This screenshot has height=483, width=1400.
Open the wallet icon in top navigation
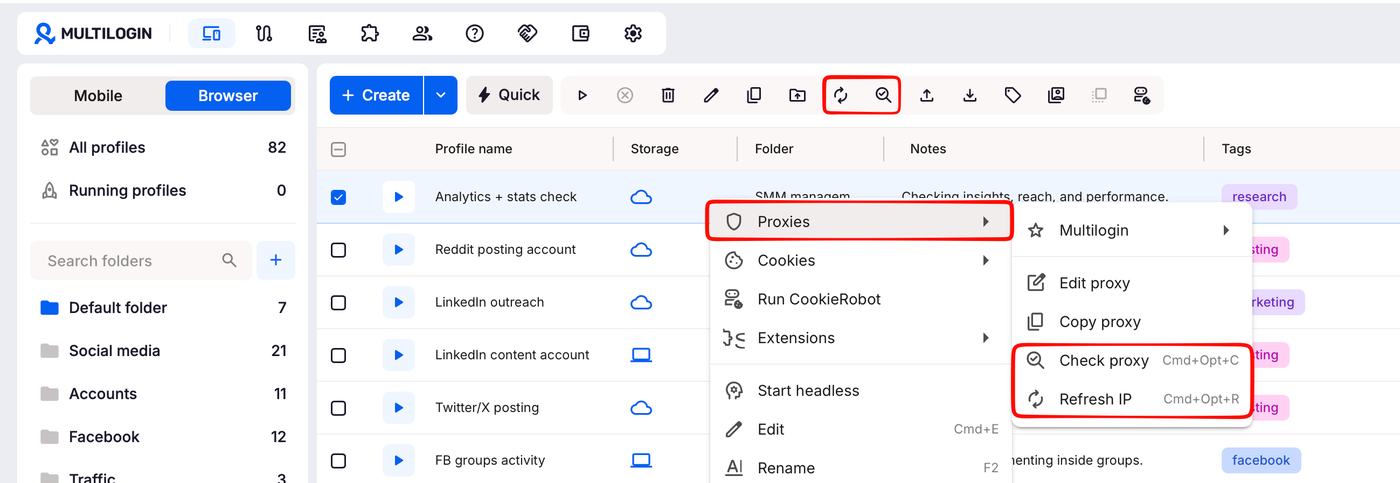(x=580, y=33)
